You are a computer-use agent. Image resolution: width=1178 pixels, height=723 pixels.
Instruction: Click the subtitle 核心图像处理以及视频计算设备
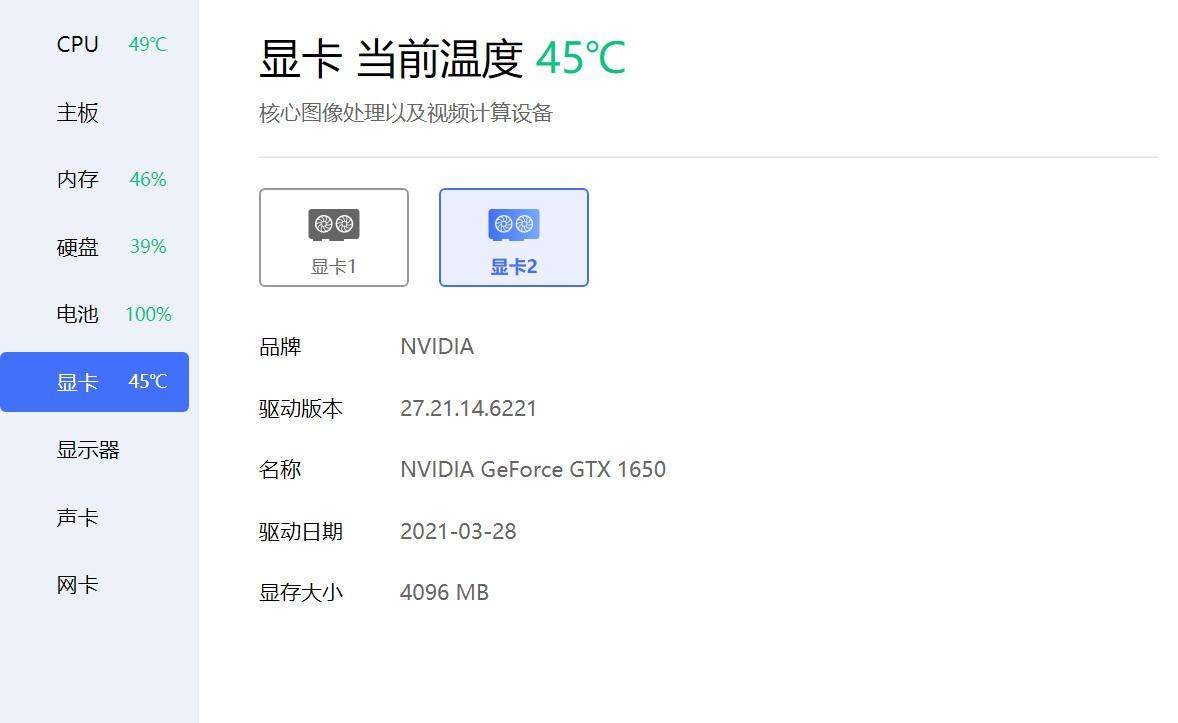click(x=406, y=113)
